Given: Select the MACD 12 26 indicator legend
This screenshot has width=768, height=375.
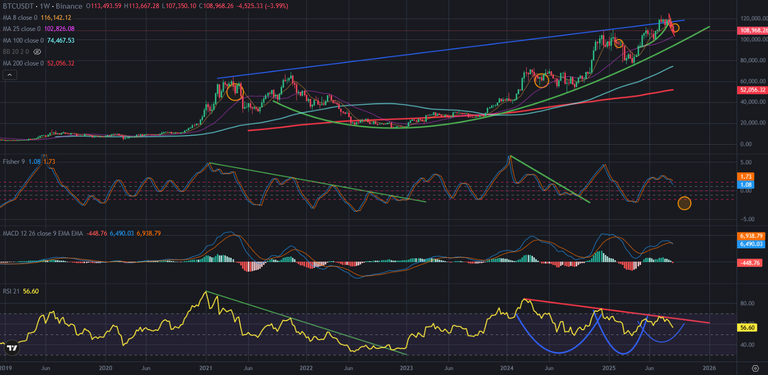Looking at the screenshot, I should click(x=81, y=234).
